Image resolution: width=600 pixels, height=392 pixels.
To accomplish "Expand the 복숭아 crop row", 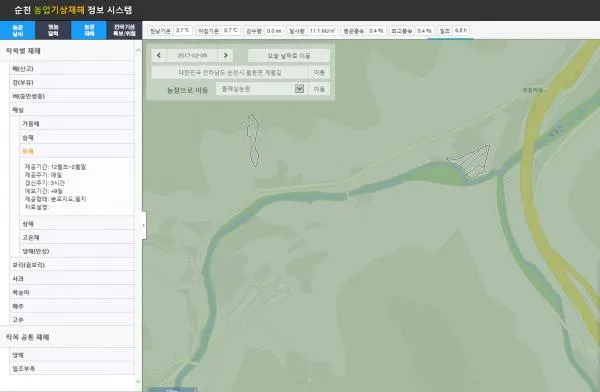I will pyautogui.click(x=72, y=292).
